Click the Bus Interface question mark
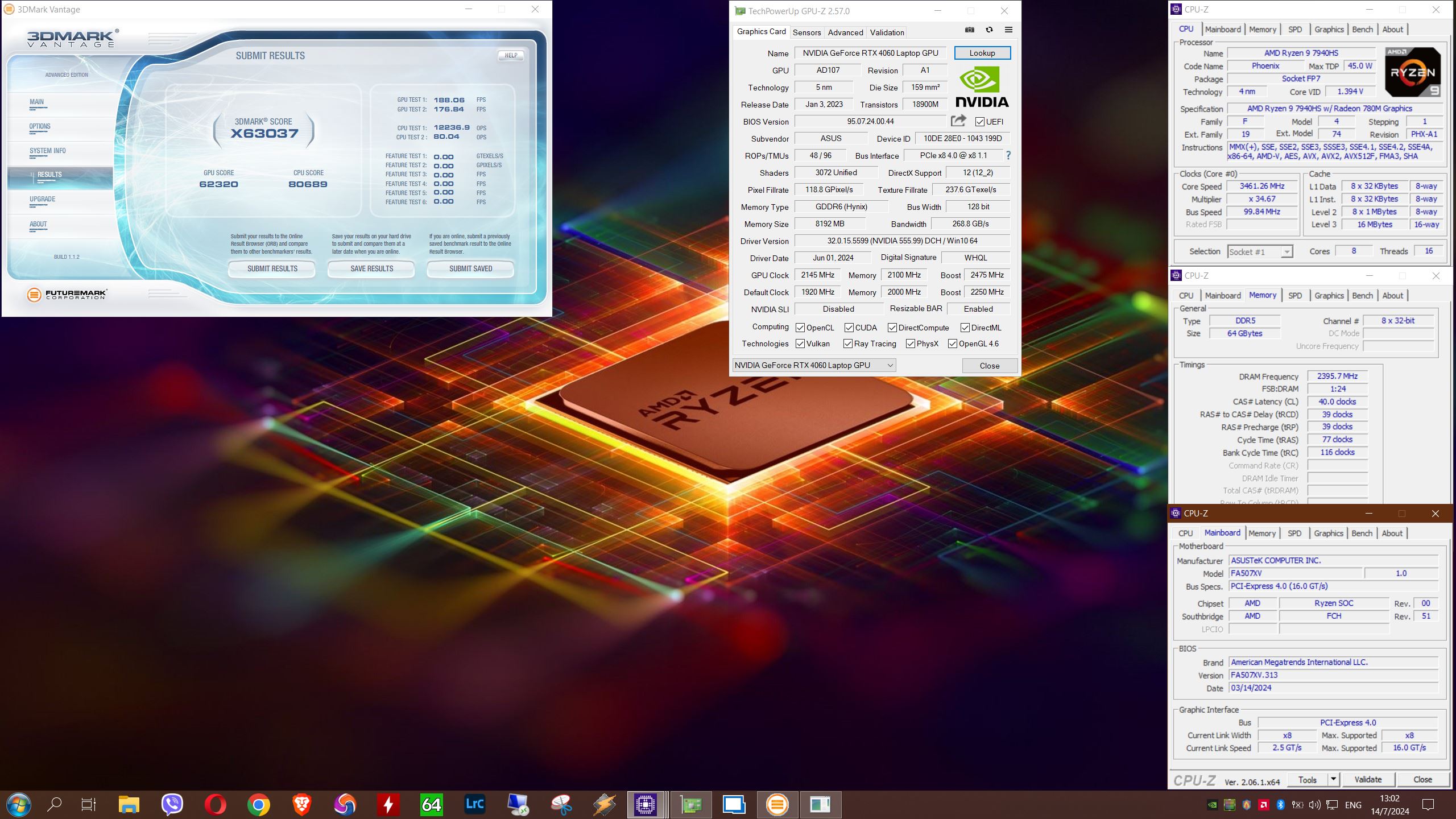The image size is (1456, 819). pyautogui.click(x=1008, y=155)
